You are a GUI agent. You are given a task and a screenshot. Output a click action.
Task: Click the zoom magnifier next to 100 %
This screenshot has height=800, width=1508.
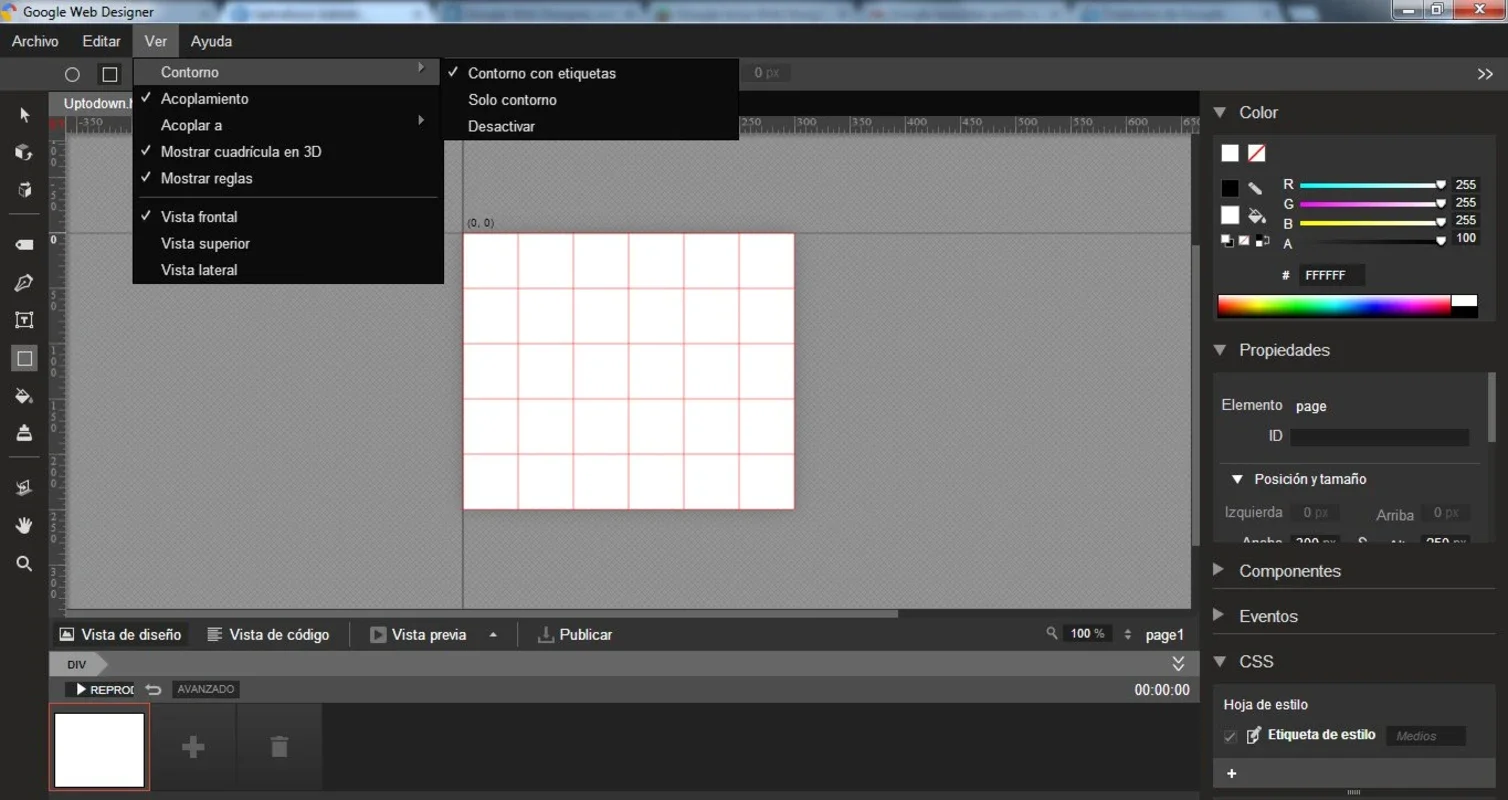[1052, 633]
